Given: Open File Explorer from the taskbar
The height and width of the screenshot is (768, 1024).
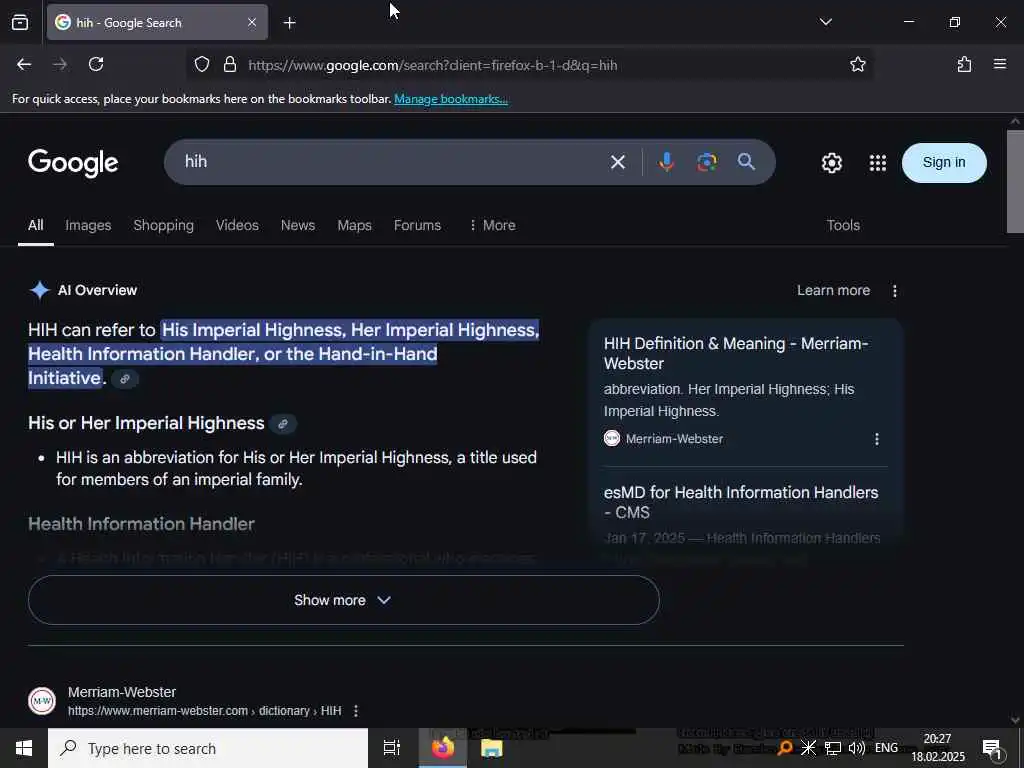Looking at the screenshot, I should (491, 748).
